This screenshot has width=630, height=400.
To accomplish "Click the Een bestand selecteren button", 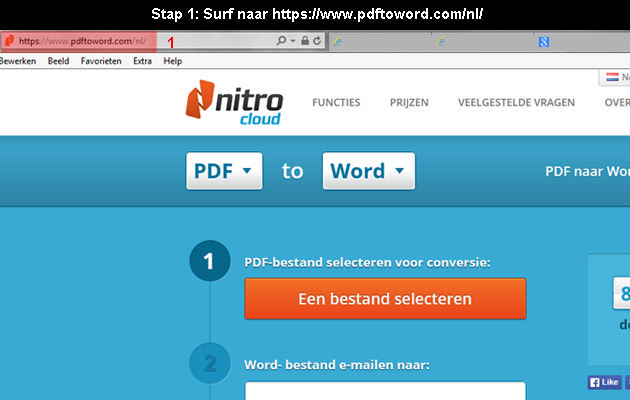I will point(385,299).
